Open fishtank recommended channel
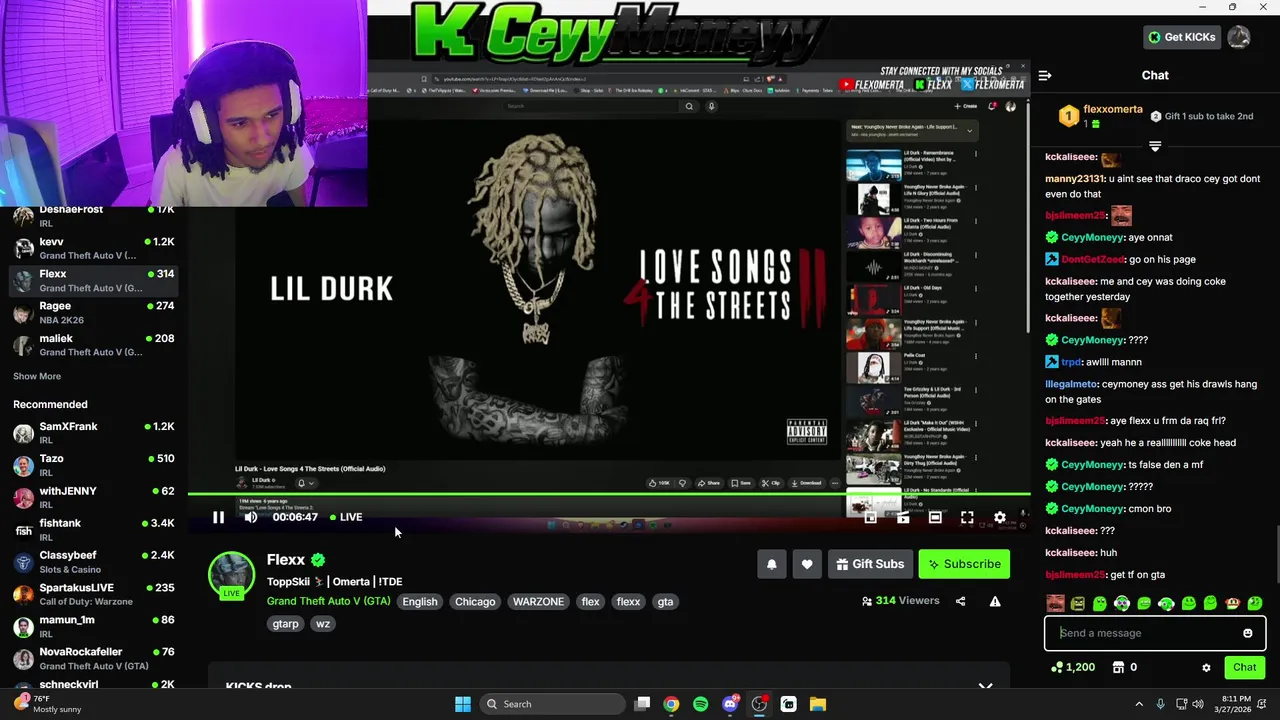1280x720 pixels. click(x=94, y=530)
